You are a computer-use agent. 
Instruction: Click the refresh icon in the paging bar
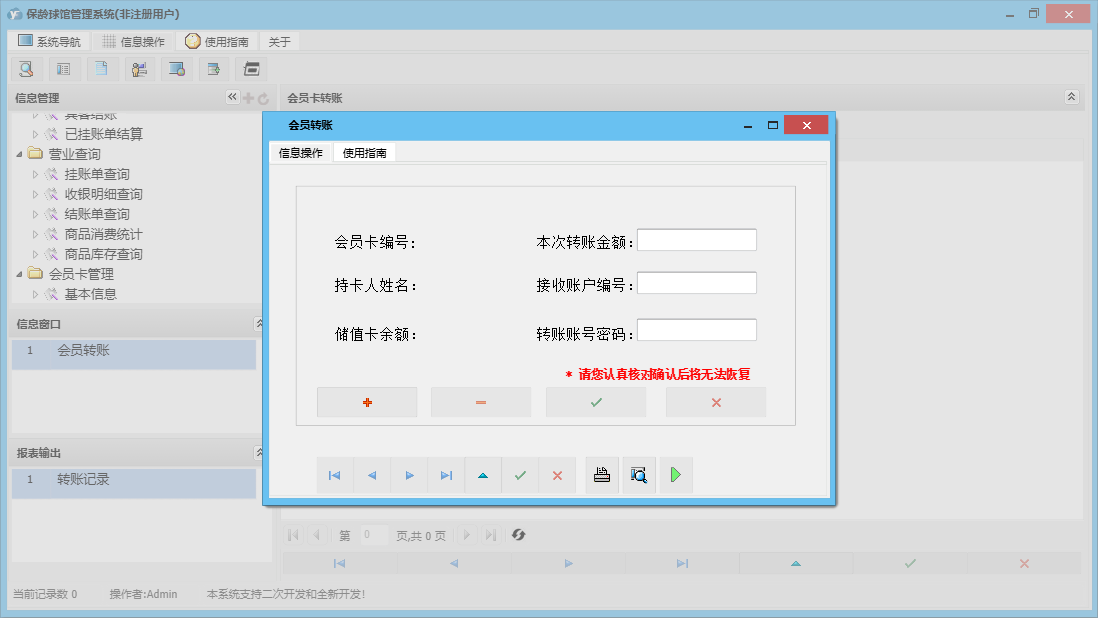(518, 535)
